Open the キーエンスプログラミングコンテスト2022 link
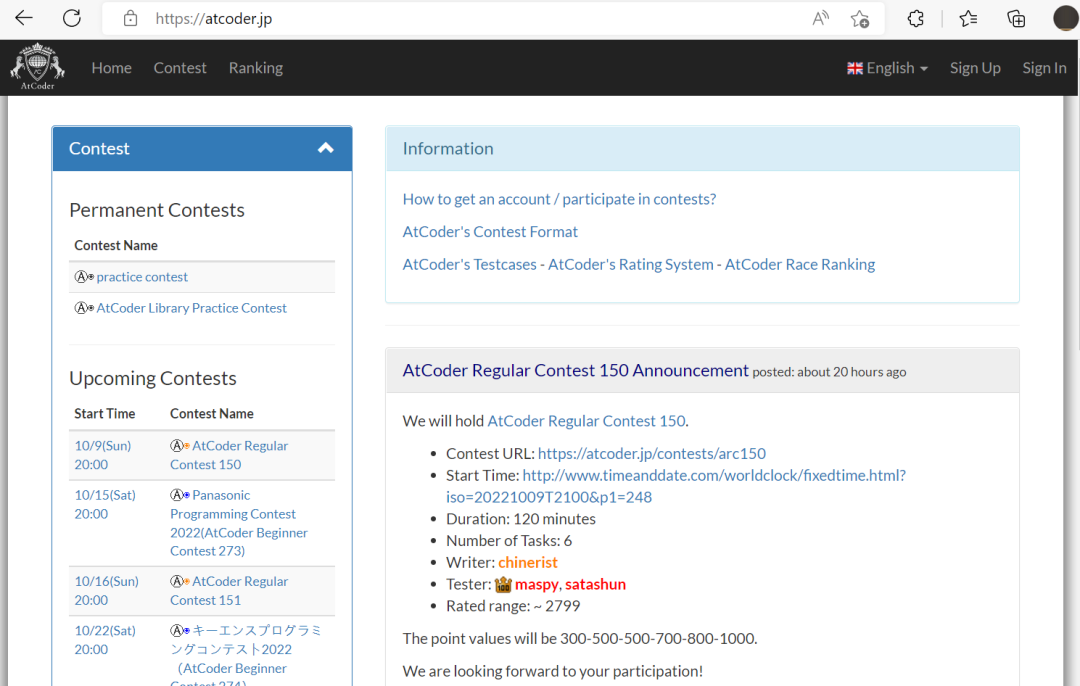The height and width of the screenshot is (686, 1080). coord(246,654)
